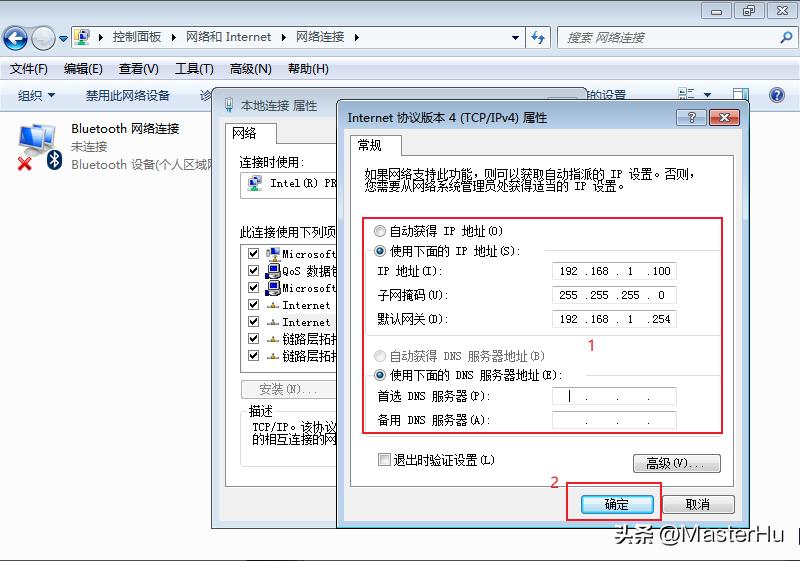Toggle the preview pane icon
The image size is (800, 561).
740,95
